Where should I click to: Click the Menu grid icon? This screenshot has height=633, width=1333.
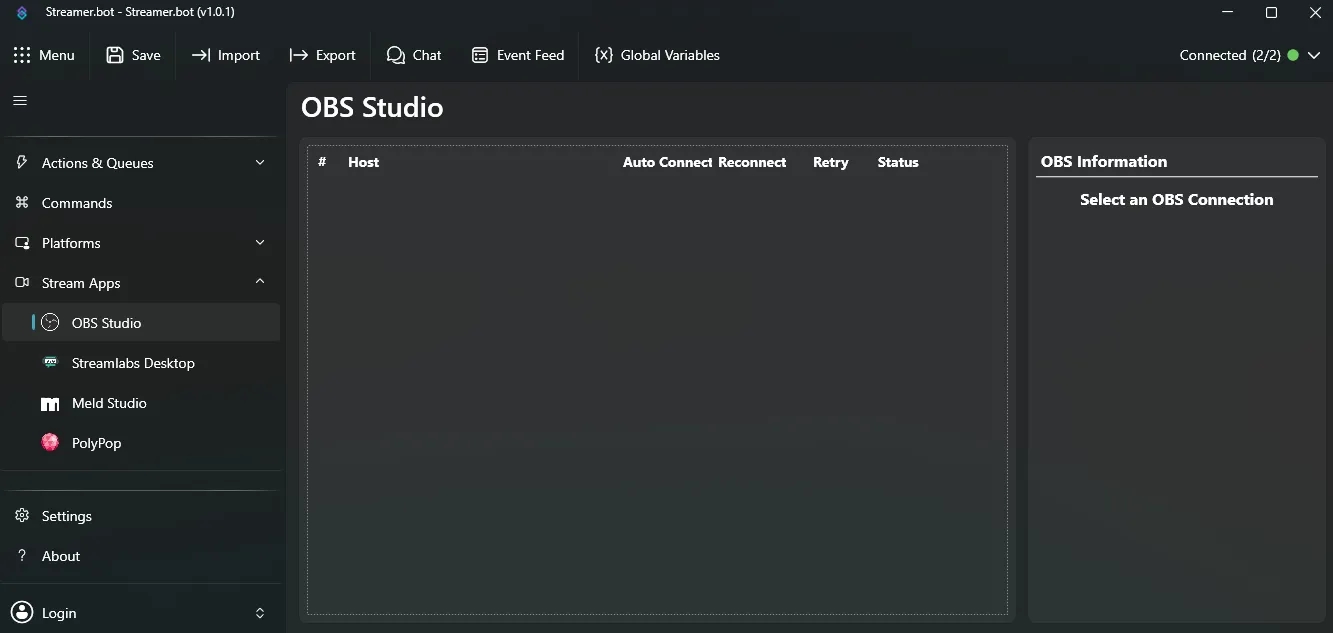22,55
